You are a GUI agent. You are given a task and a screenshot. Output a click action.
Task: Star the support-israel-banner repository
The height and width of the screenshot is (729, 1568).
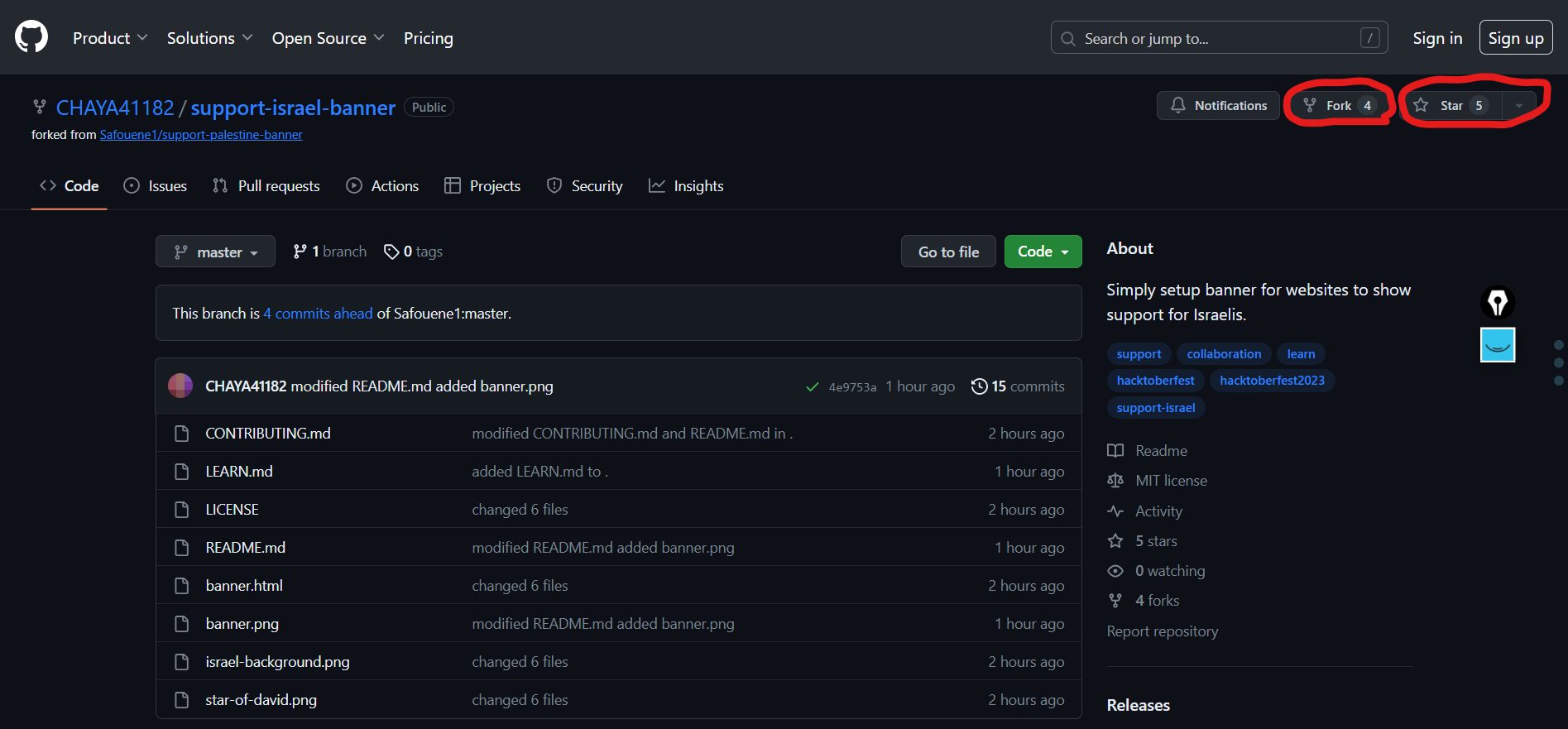(1451, 106)
